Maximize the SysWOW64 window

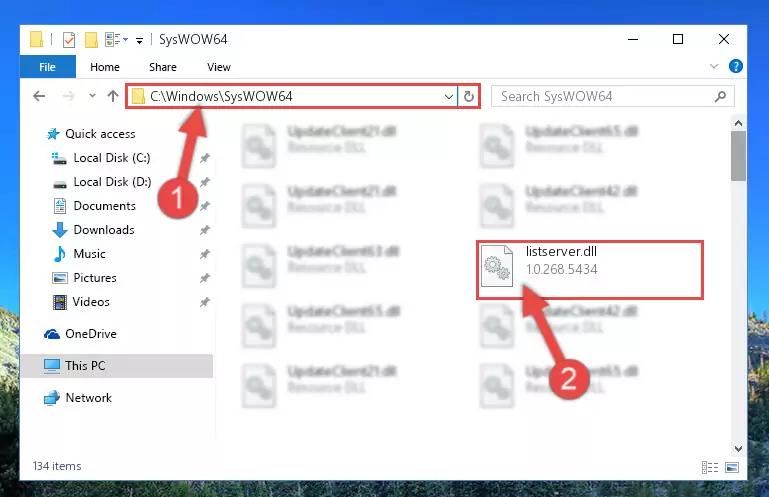678,39
